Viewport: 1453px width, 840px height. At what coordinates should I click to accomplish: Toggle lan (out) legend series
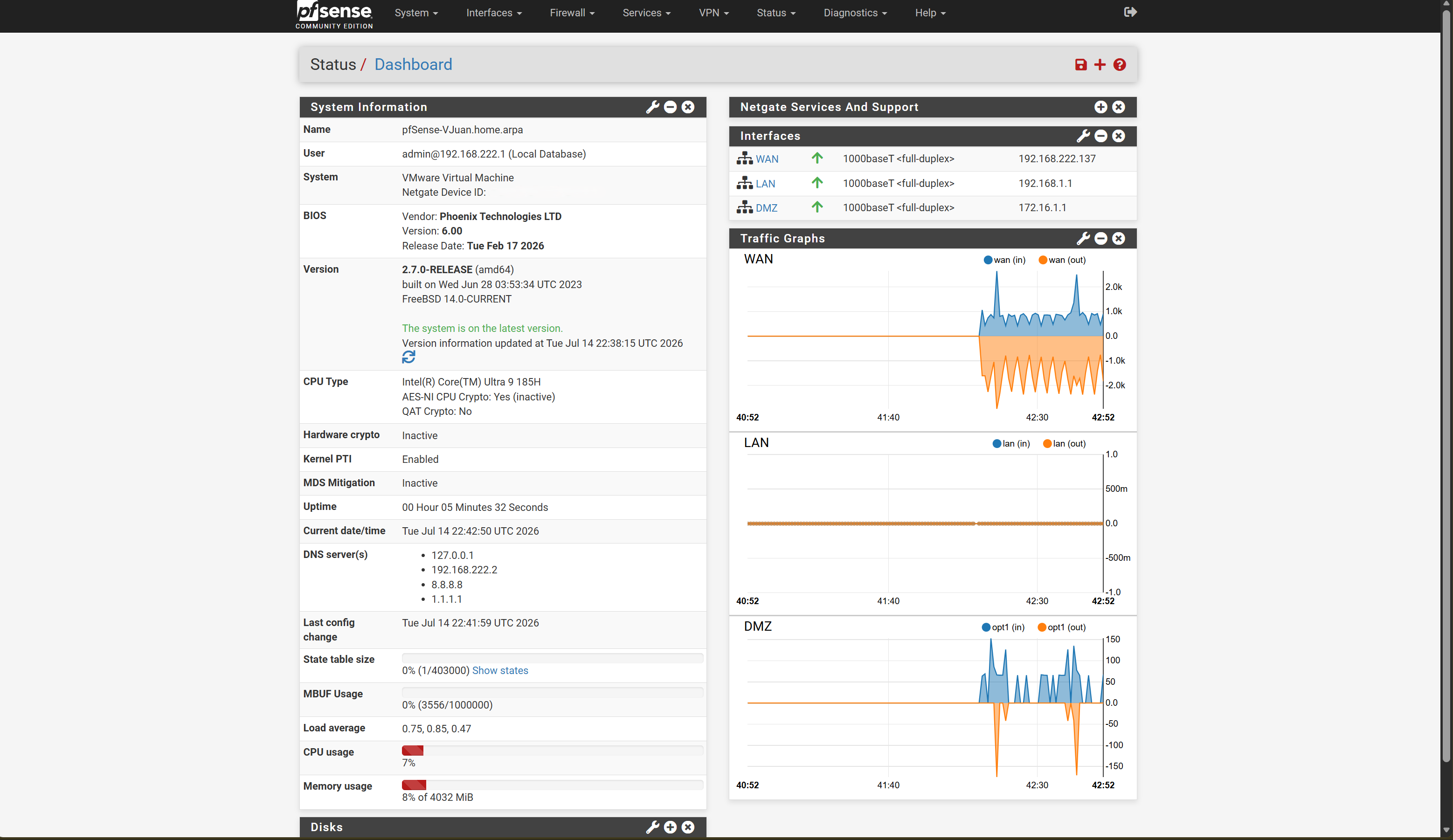[x=1065, y=443]
